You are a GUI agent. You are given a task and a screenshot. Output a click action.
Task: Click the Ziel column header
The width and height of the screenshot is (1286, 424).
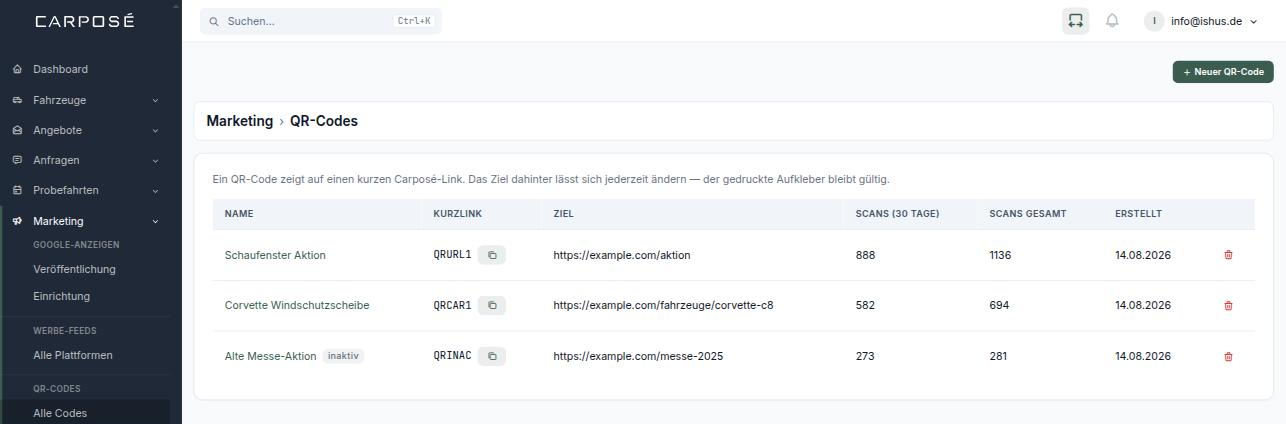coord(563,214)
